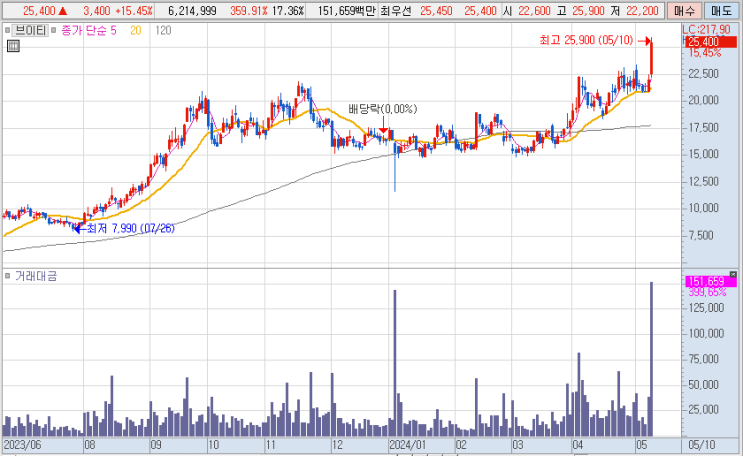This screenshot has width=743, height=456.
Task: Open the grid chart icon below 브이티
Action: (13, 46)
